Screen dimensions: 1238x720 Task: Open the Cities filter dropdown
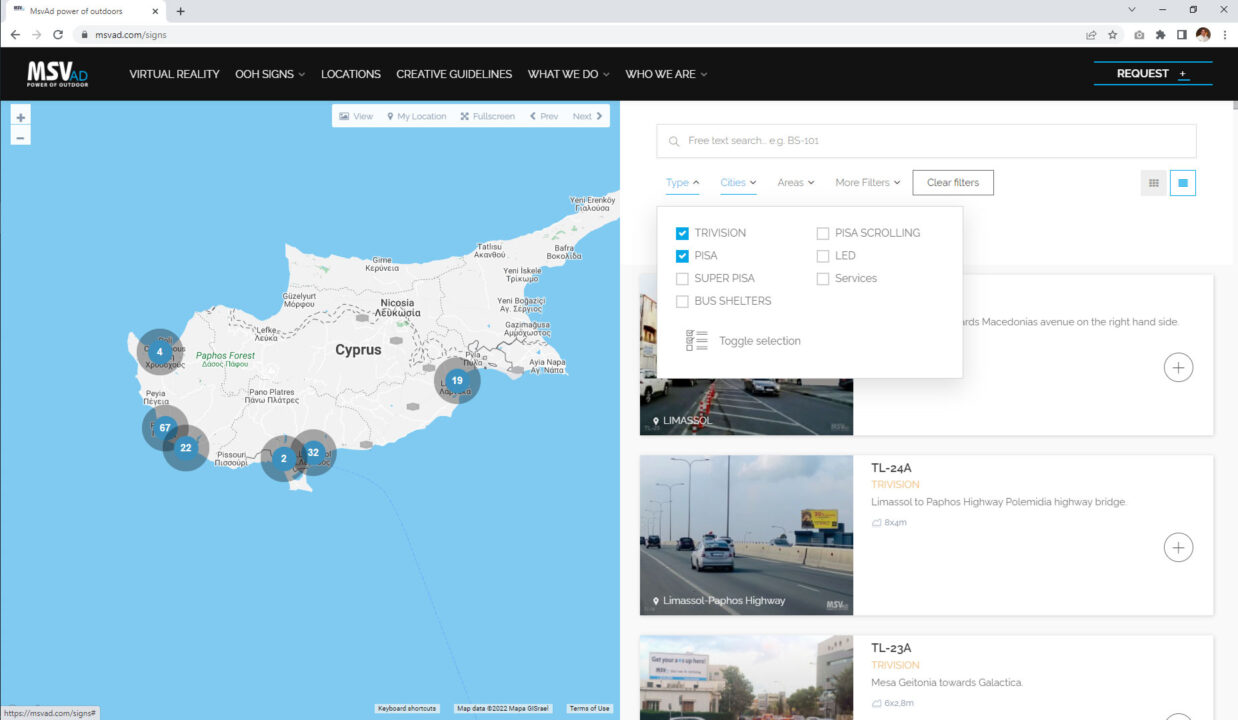(738, 183)
